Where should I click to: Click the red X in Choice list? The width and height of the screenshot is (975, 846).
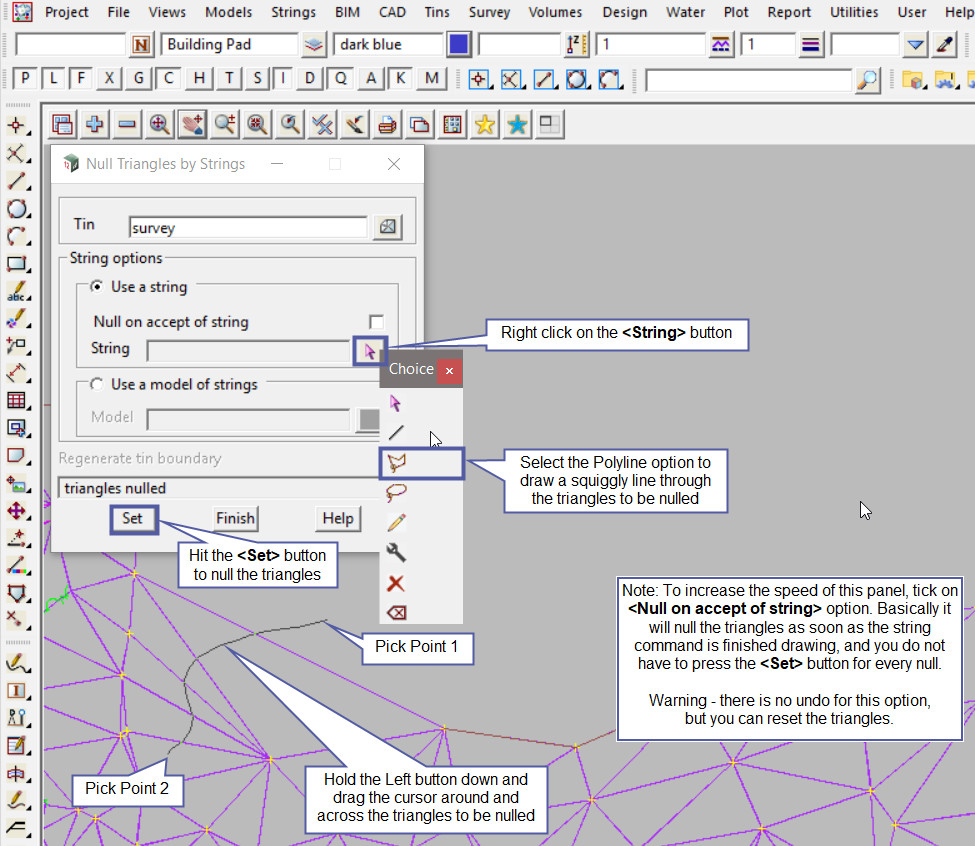(x=397, y=582)
